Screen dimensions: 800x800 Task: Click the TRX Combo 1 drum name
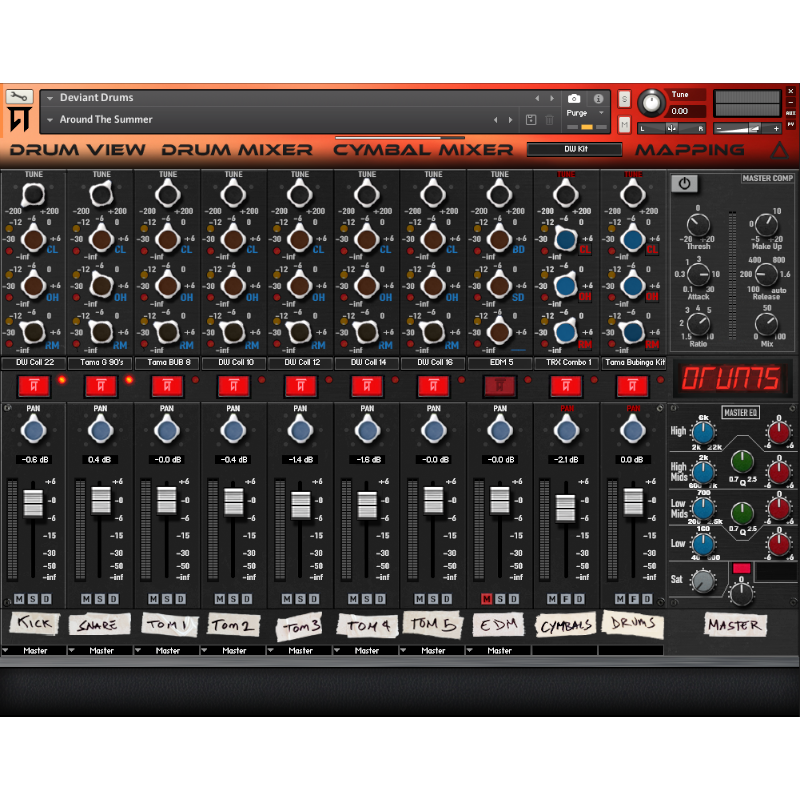point(565,363)
